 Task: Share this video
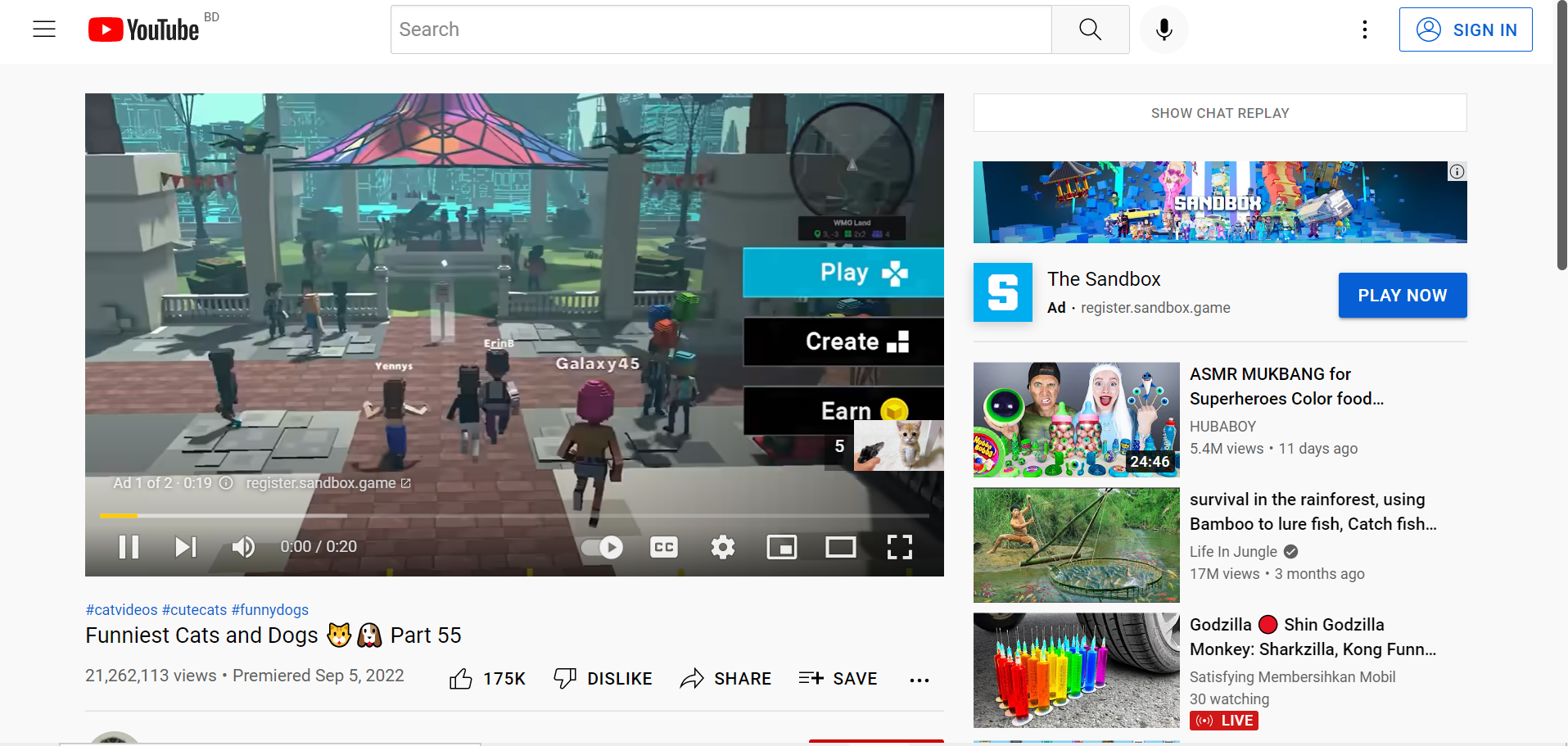(725, 679)
